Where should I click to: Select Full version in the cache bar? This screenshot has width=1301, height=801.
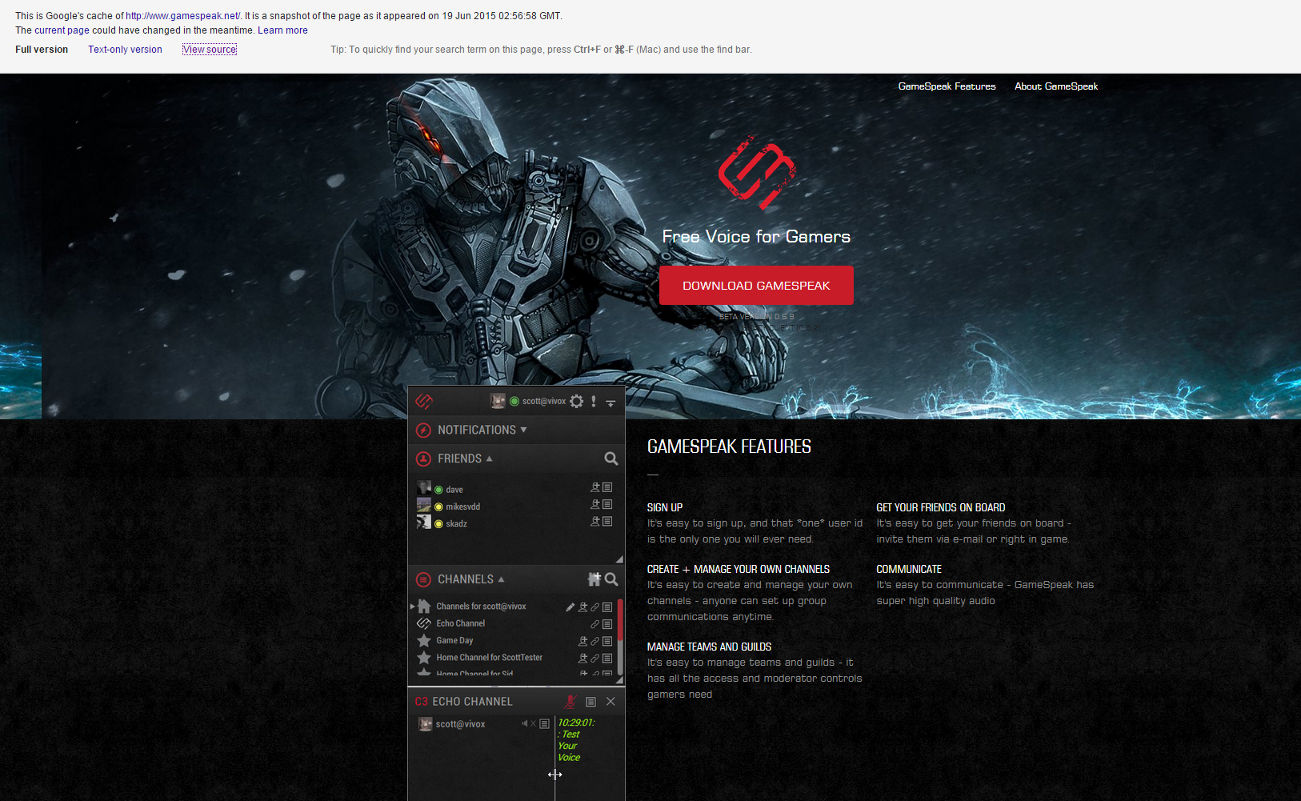coord(42,49)
